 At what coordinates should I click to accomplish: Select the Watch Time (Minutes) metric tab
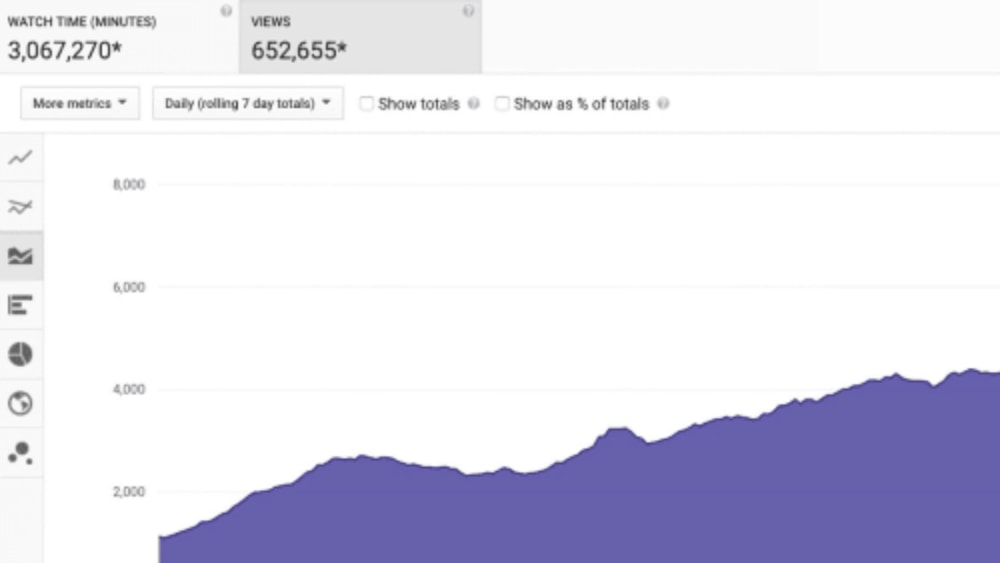click(119, 36)
